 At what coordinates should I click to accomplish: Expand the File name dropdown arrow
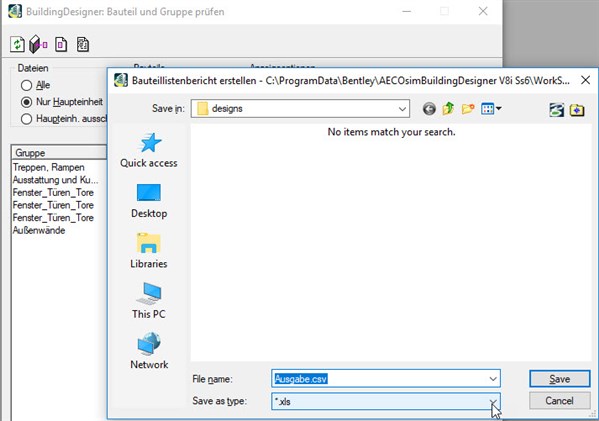(493, 379)
